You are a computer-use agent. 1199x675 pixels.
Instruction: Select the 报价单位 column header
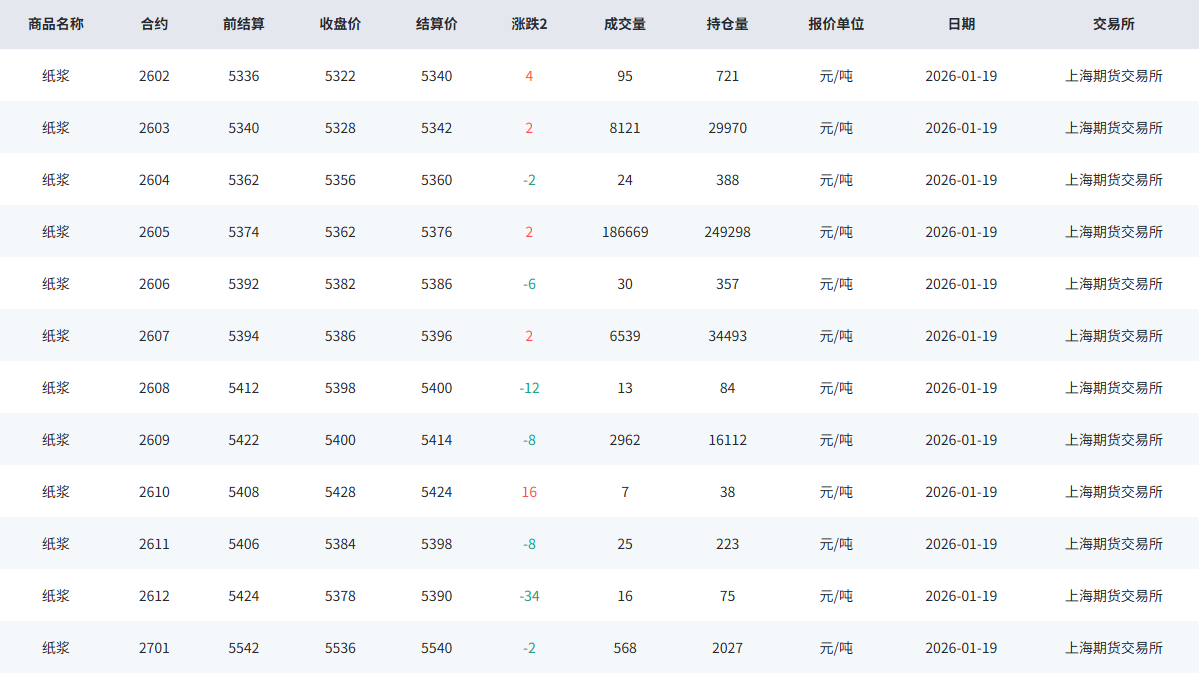836,24
